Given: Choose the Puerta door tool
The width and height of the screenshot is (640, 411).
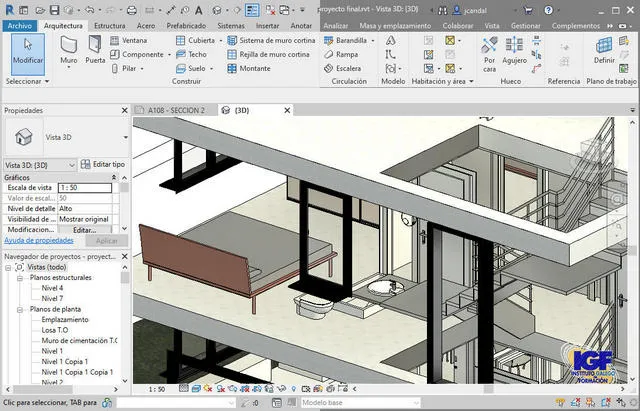Looking at the screenshot, I should tap(95, 50).
